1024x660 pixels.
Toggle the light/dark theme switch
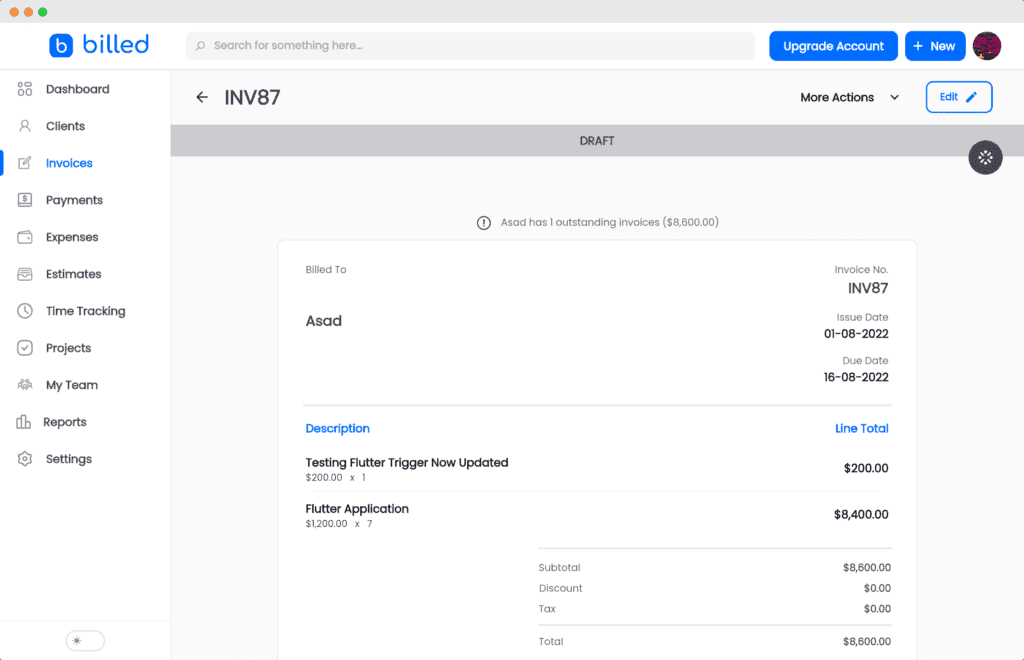85,641
